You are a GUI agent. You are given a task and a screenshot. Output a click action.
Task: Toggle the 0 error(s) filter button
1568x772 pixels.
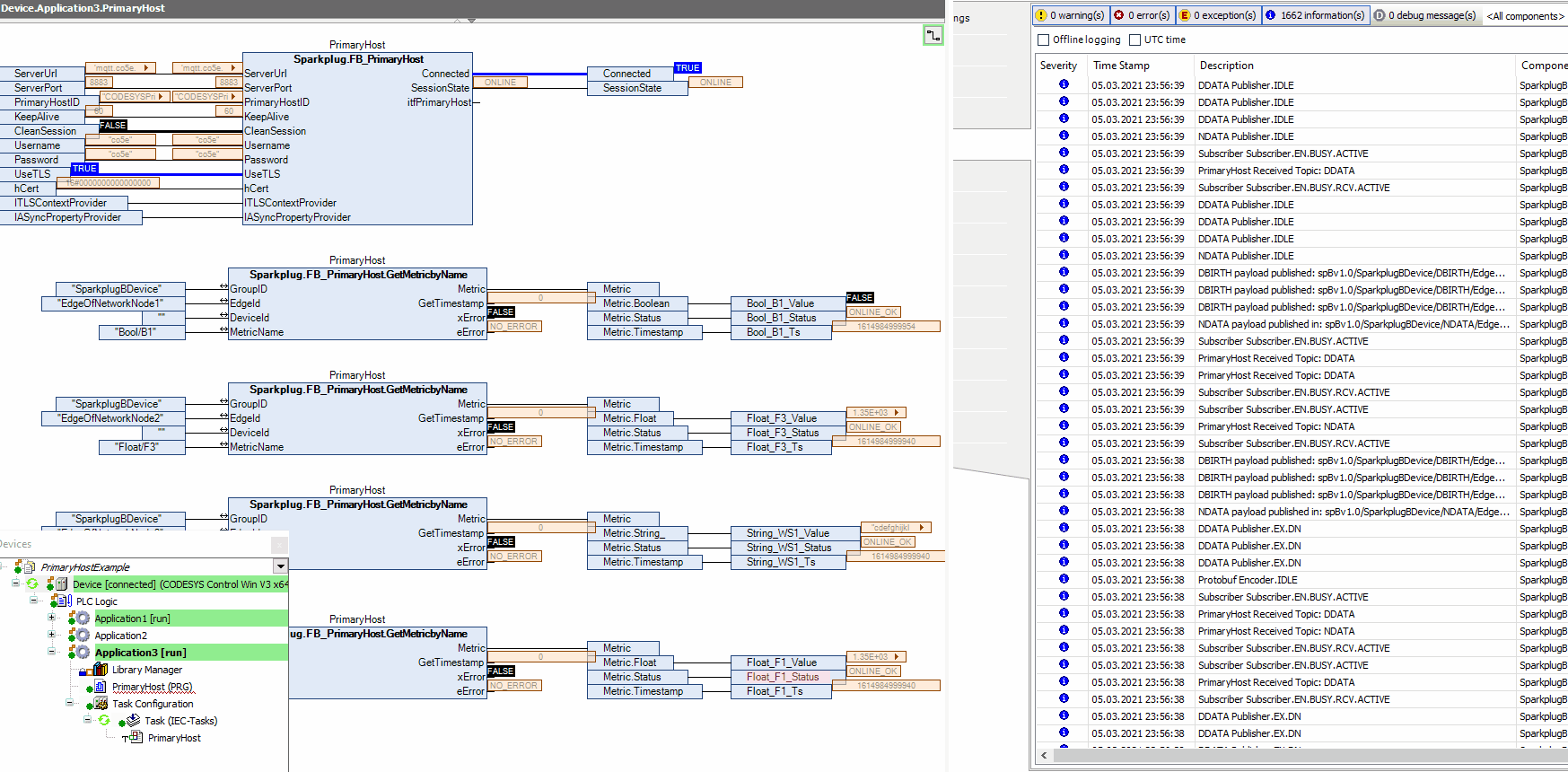pyautogui.click(x=1142, y=15)
